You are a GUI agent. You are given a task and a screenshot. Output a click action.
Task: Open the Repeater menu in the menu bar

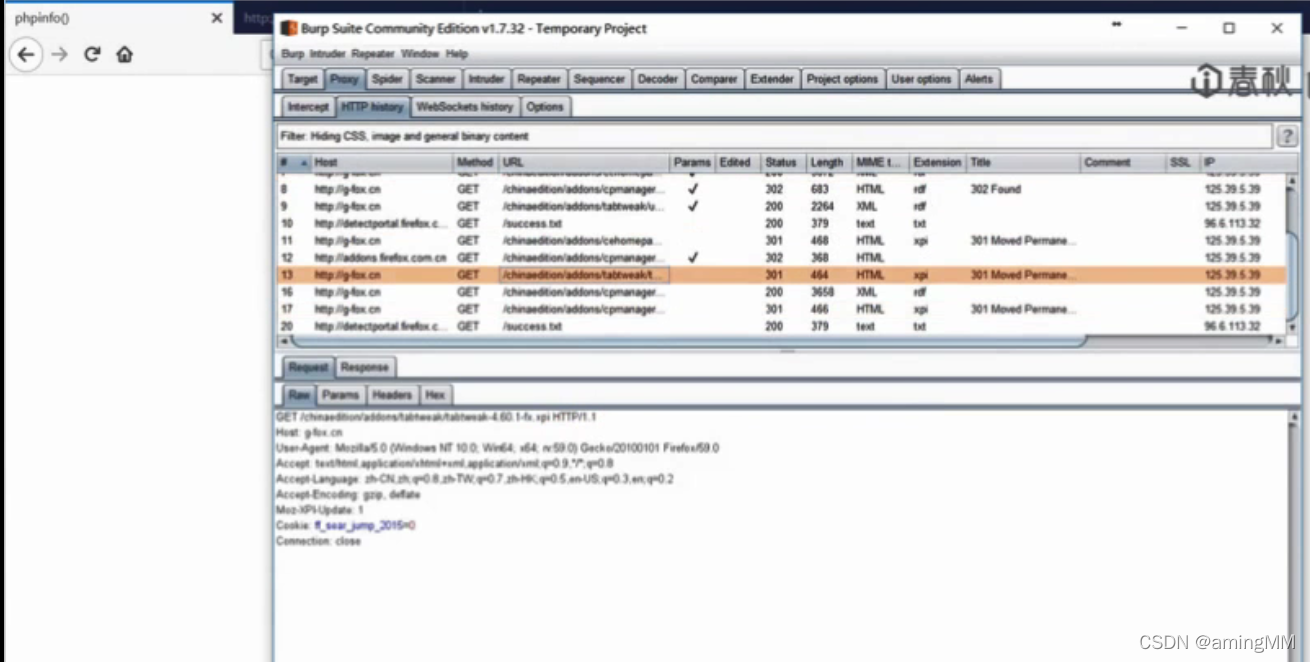(372, 54)
